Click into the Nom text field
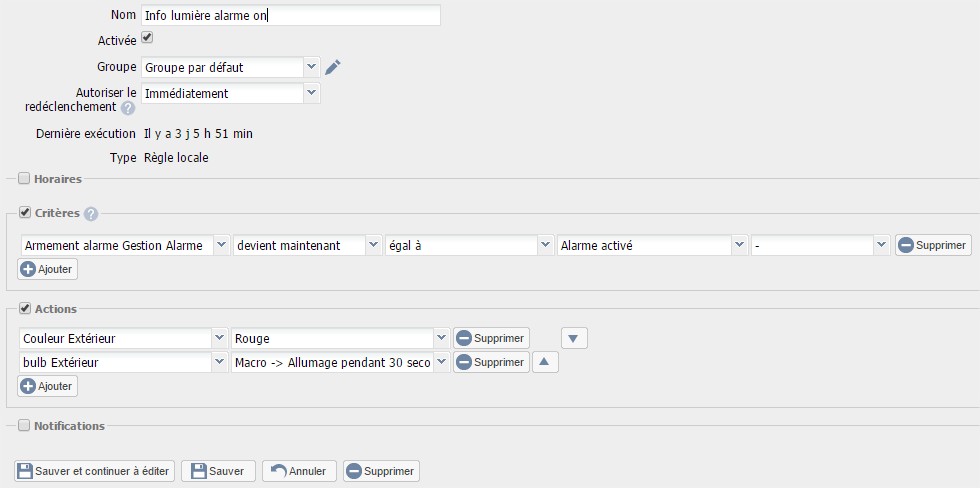980x488 pixels. [291, 15]
